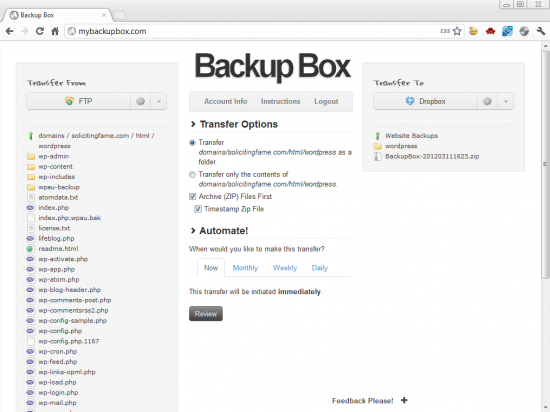Click the BackupBox zip file icon
Image resolution: width=550 pixels, height=412 pixels.
coord(378,156)
